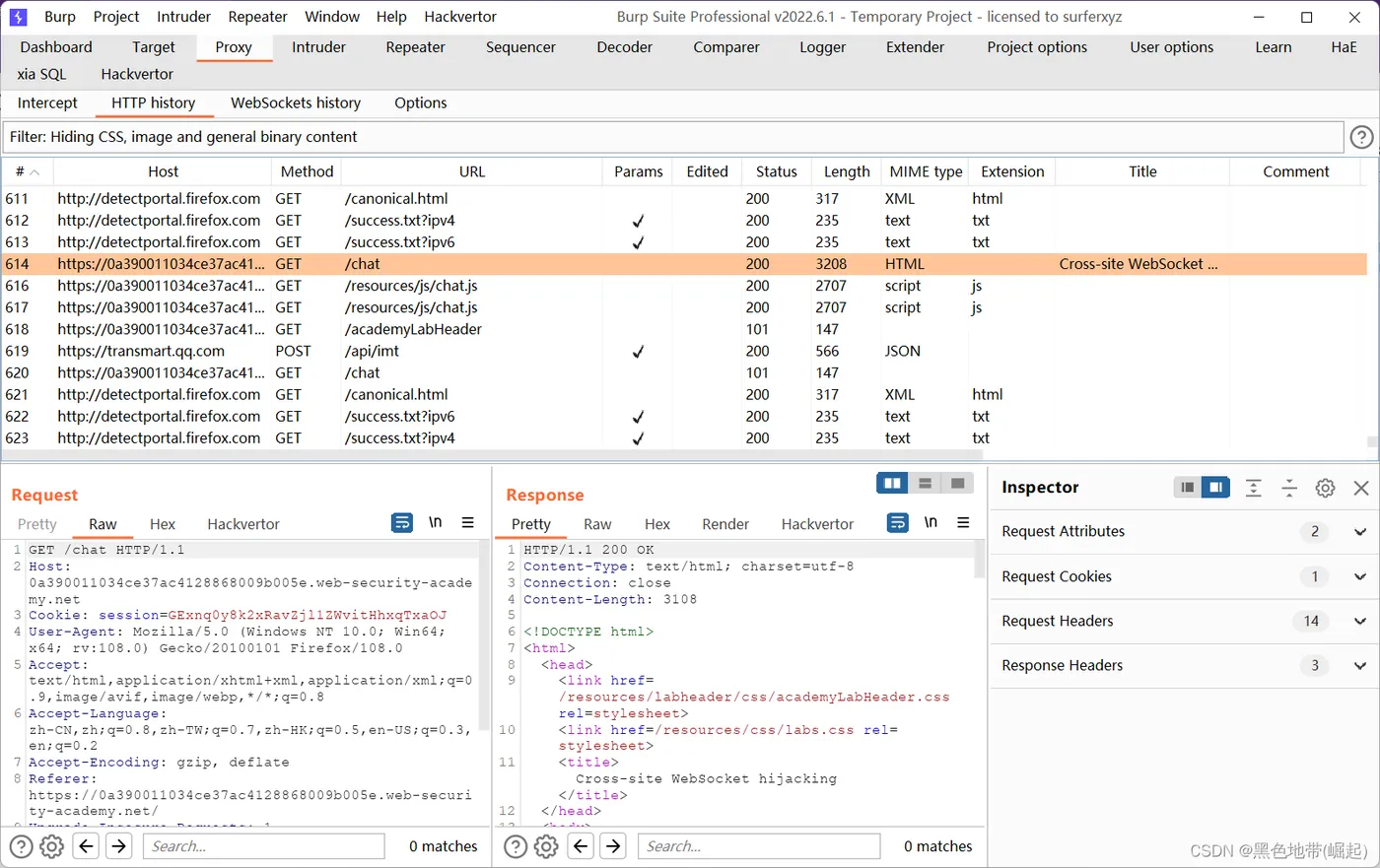Screen dimensions: 1380x868
Task: Set Inspector right-docked layout icon
Action: [1215, 487]
